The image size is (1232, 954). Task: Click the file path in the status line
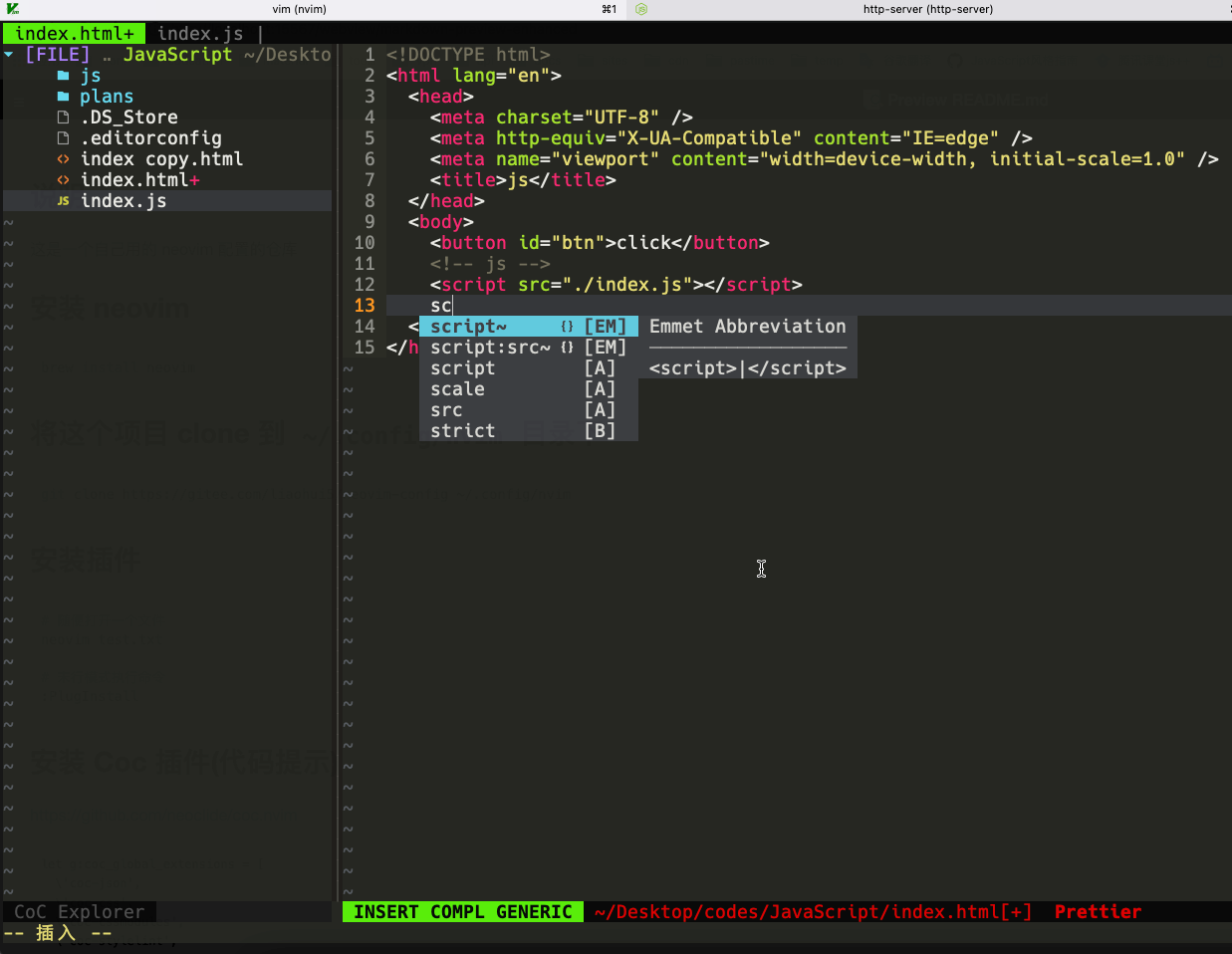[813, 912]
